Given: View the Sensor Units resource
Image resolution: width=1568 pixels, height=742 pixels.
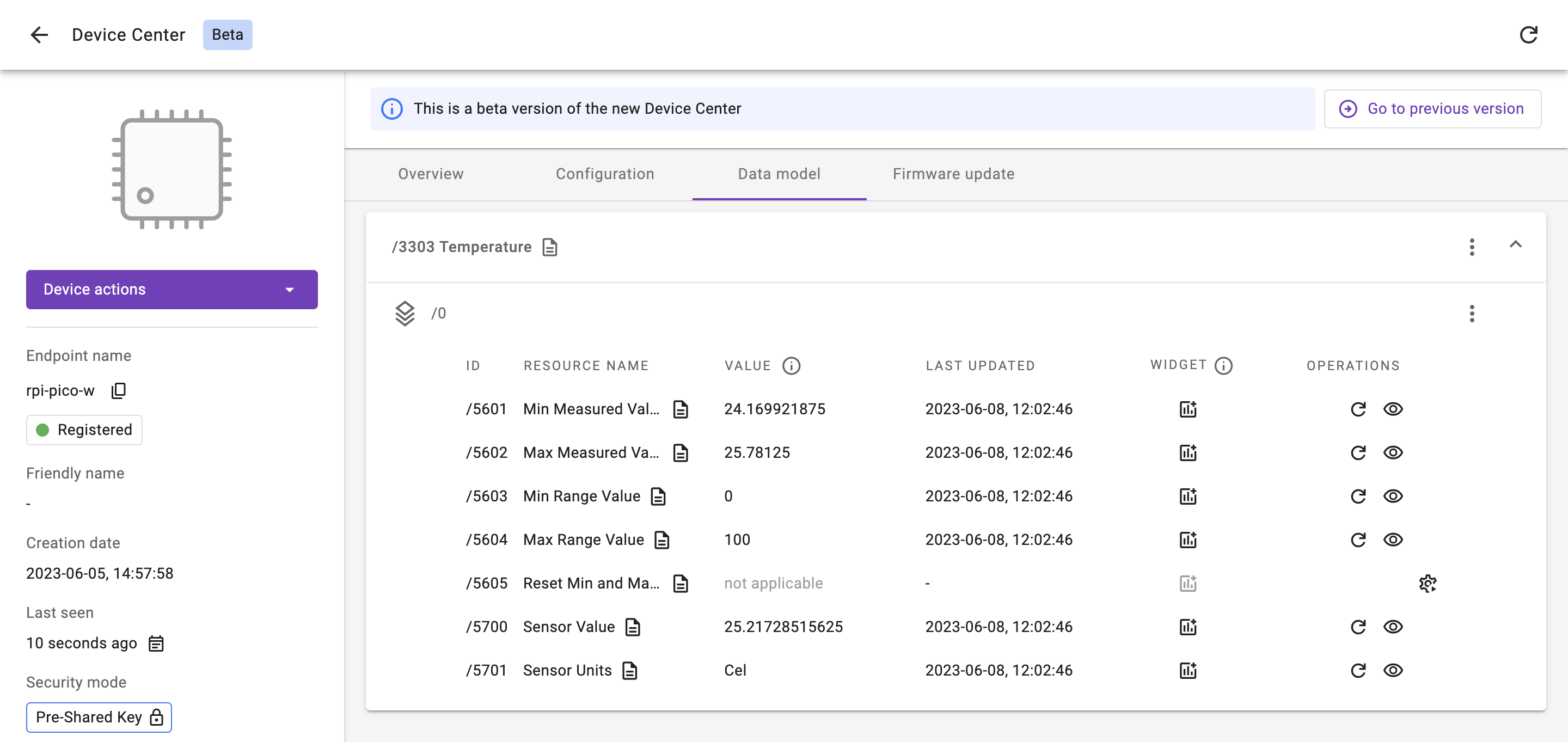Looking at the screenshot, I should [x=1393, y=670].
